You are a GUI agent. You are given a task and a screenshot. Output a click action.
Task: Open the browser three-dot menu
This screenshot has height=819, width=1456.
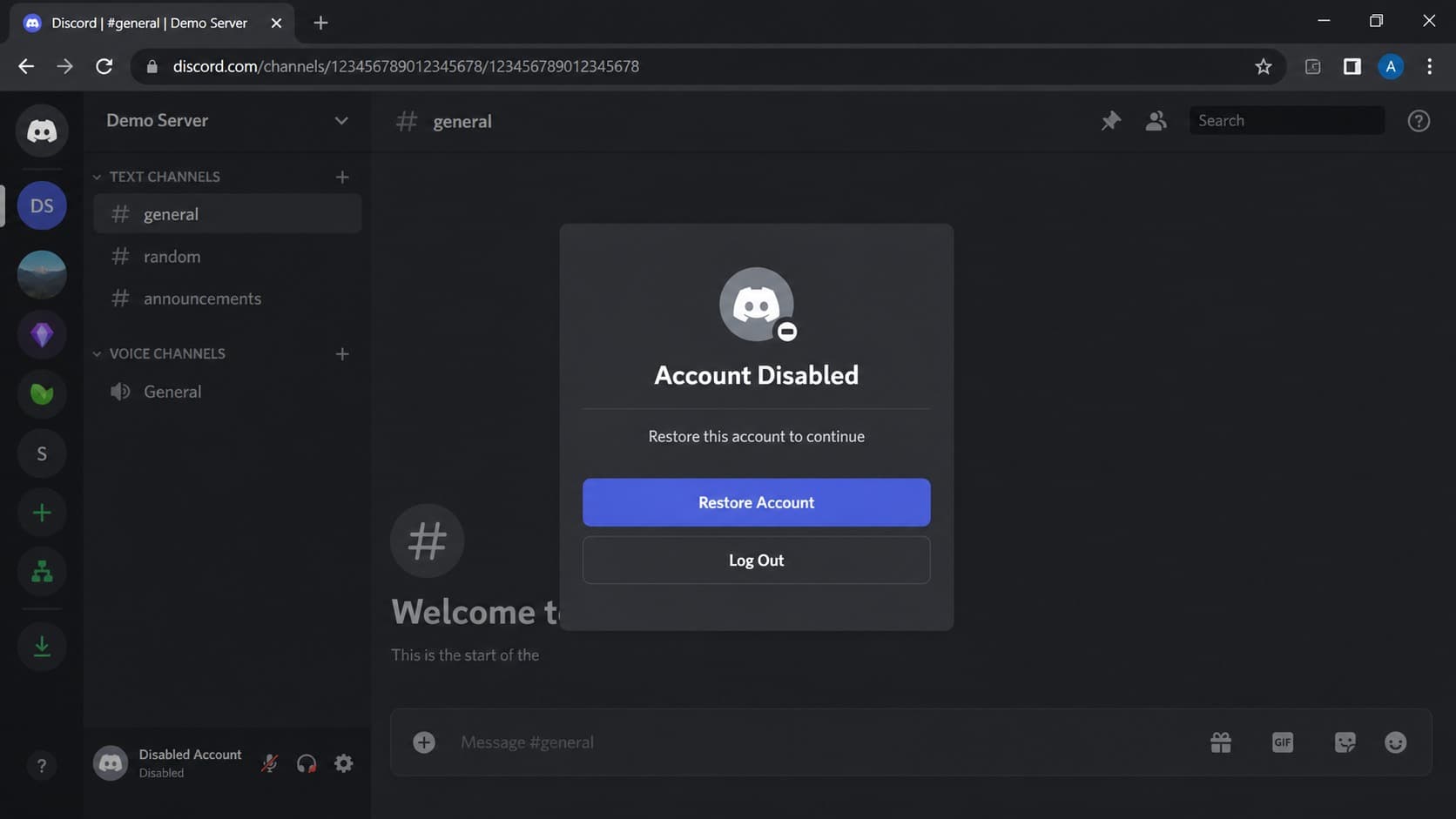tap(1429, 66)
